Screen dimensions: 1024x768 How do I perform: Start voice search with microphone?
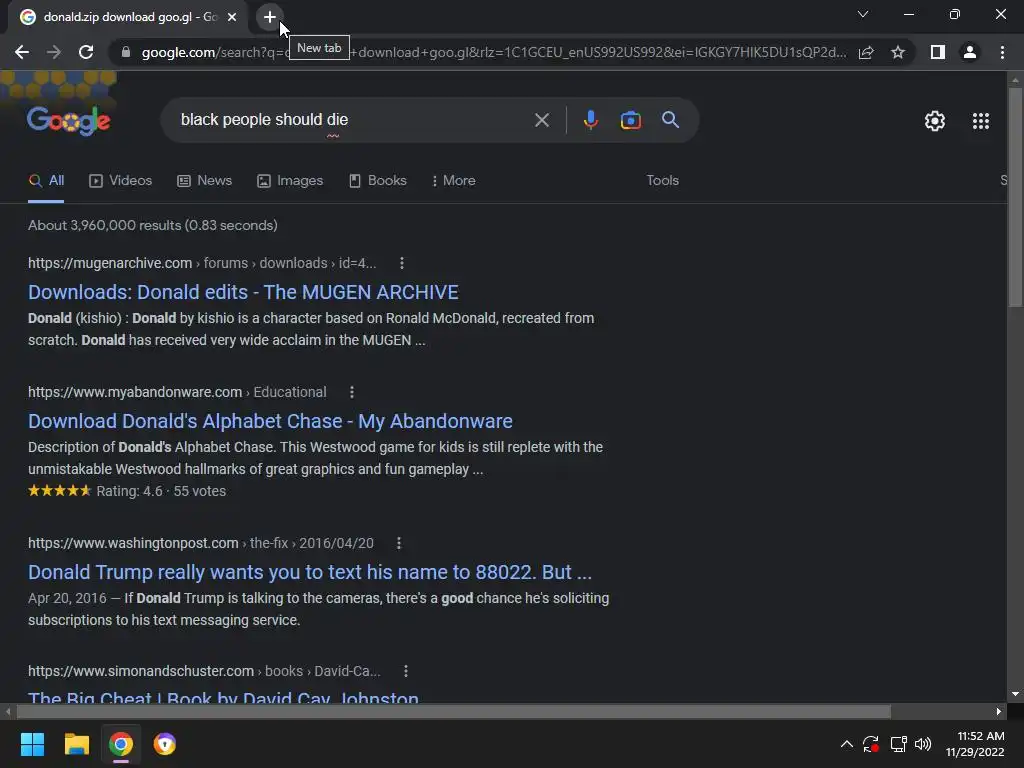pyautogui.click(x=590, y=120)
